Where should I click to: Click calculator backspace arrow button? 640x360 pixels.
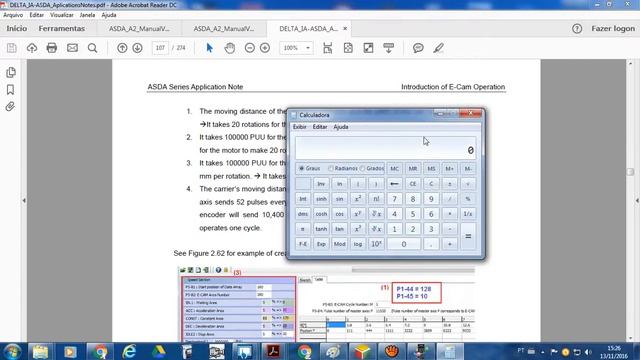[394, 184]
